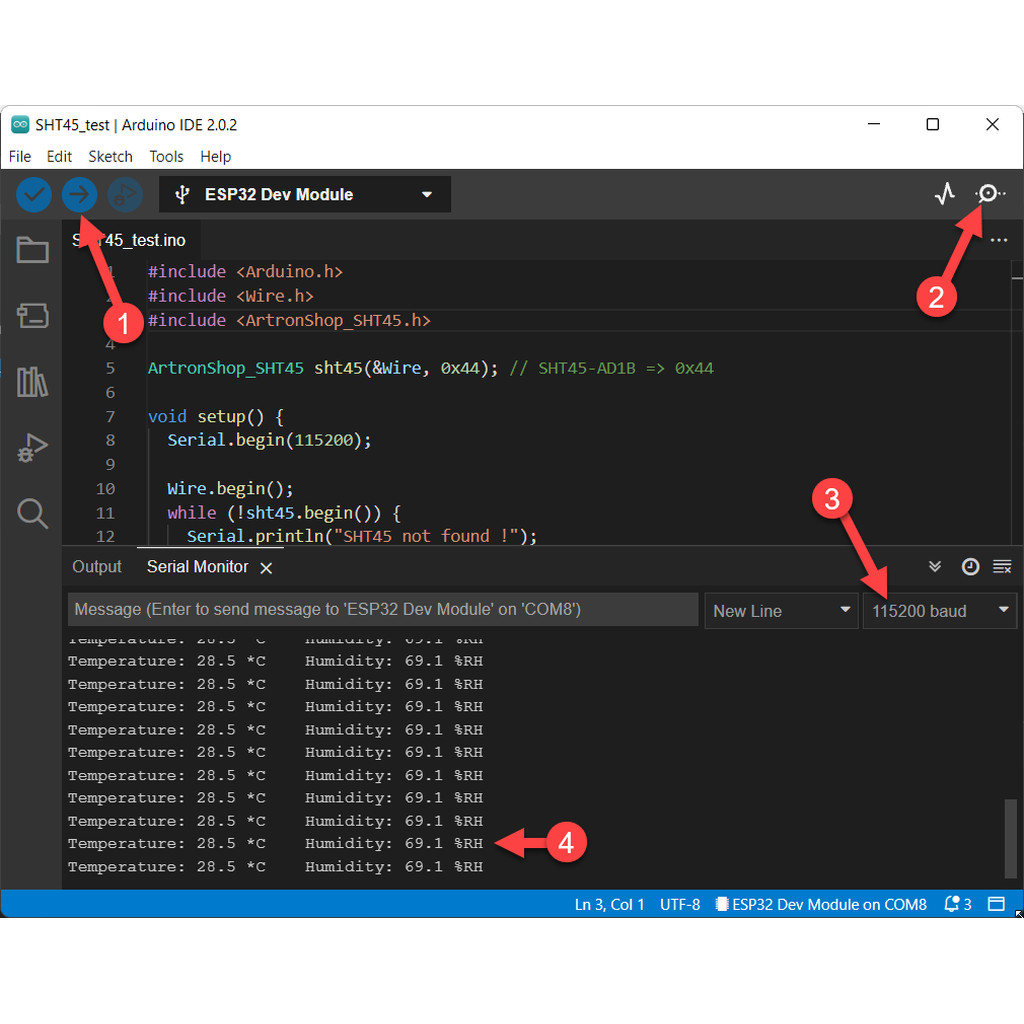Click the Verify sketch checkmark button
Viewport: 1024px width, 1024px height.
[34, 195]
